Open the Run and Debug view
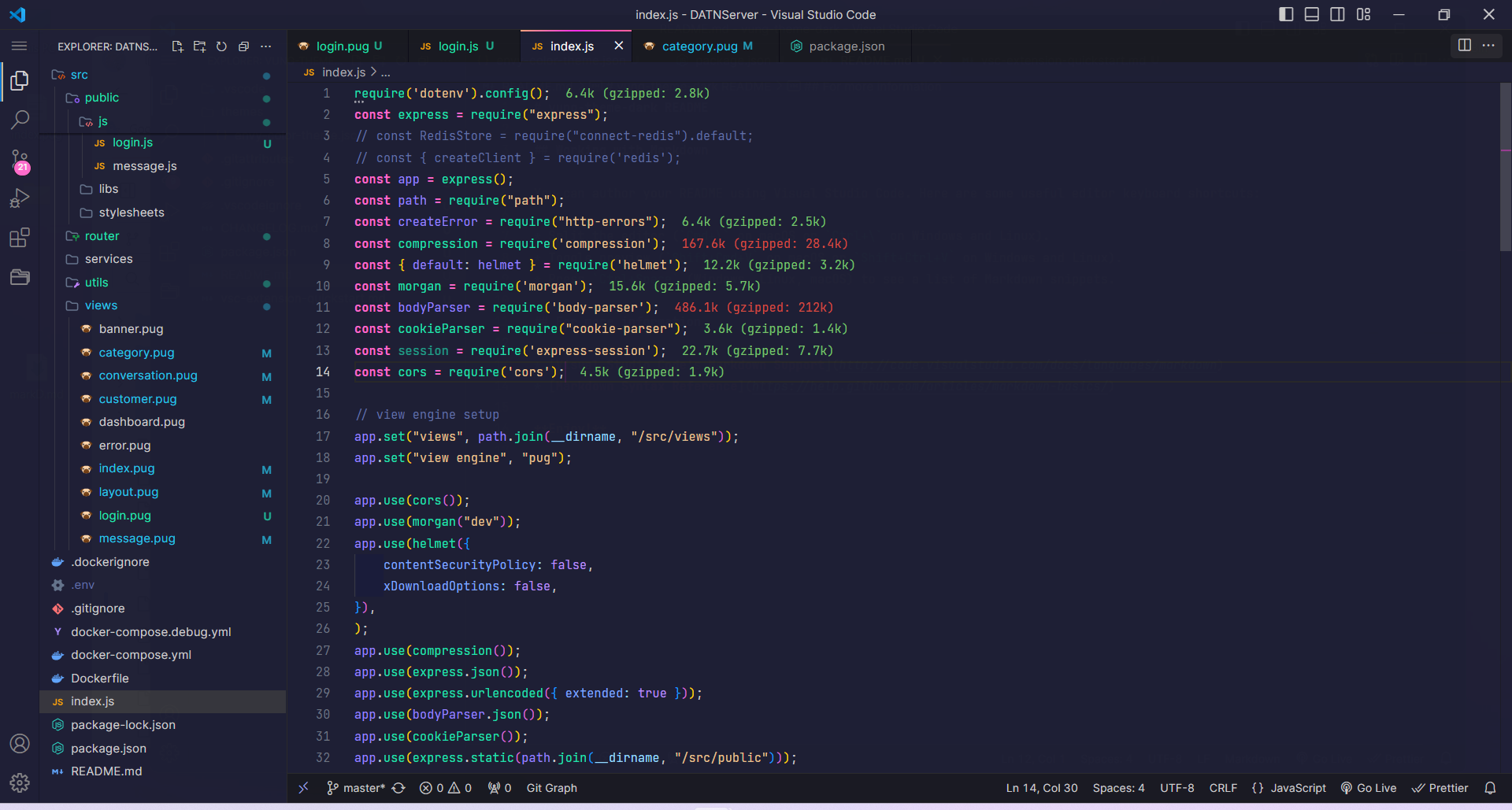The height and width of the screenshot is (810, 1512). click(x=20, y=198)
